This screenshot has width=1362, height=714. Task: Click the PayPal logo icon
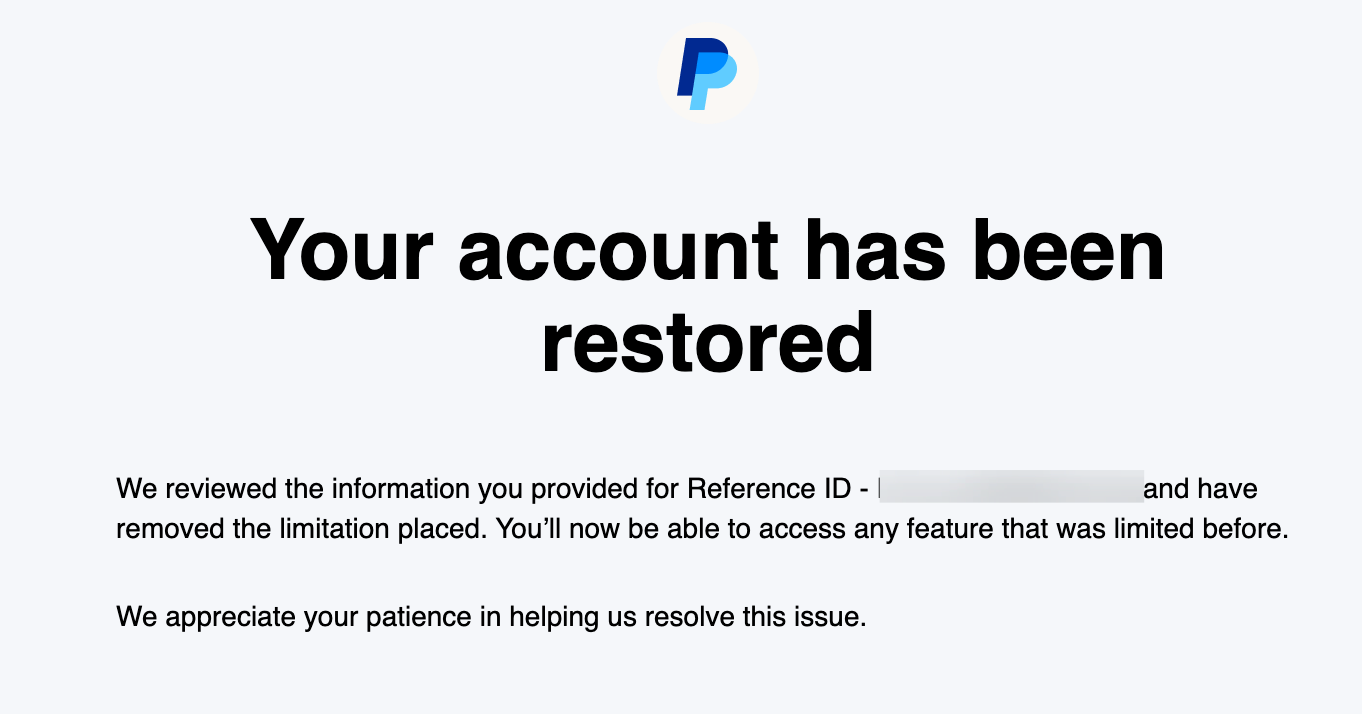[707, 73]
